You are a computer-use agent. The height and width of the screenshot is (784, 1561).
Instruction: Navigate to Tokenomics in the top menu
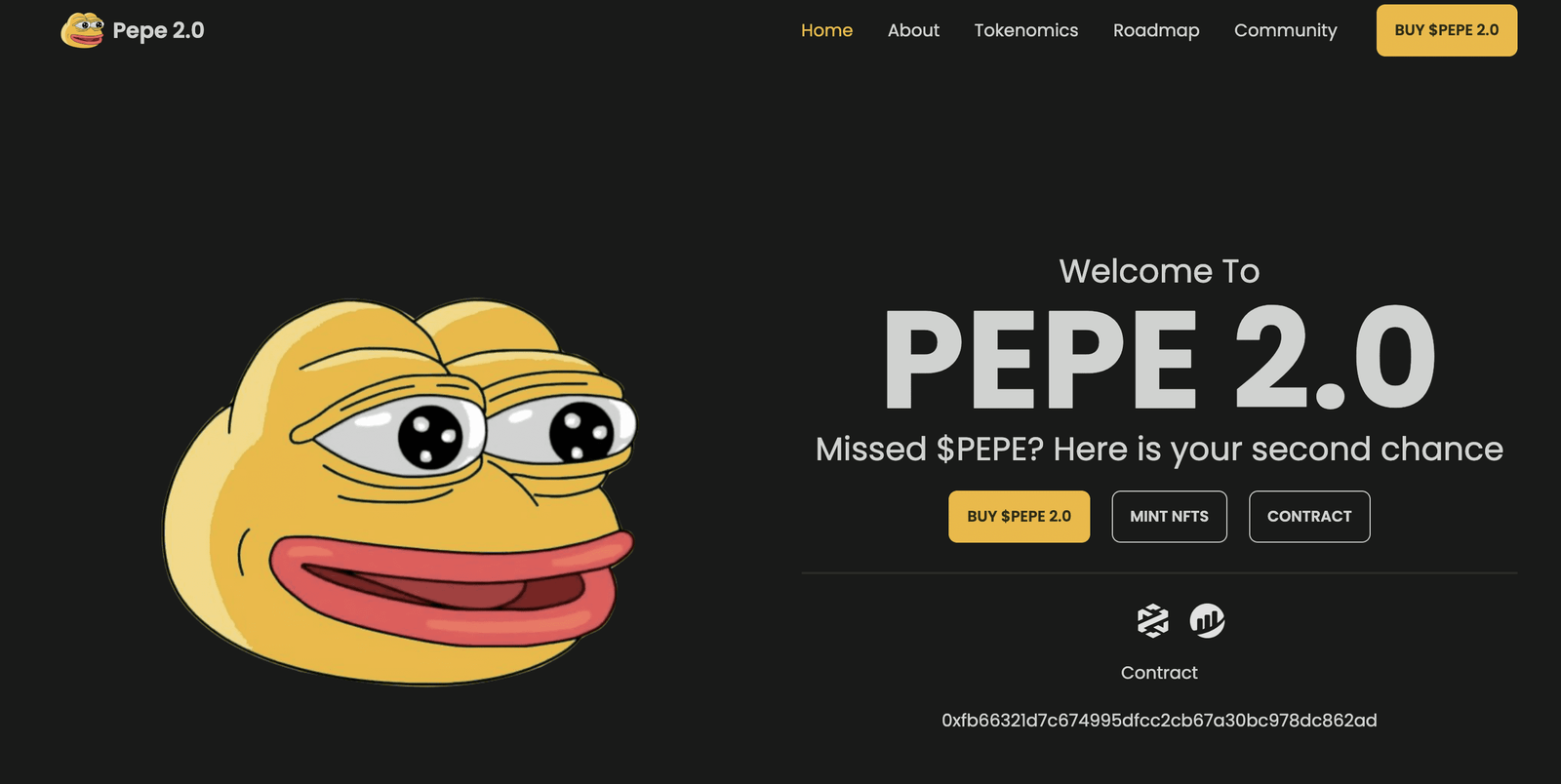(1026, 30)
